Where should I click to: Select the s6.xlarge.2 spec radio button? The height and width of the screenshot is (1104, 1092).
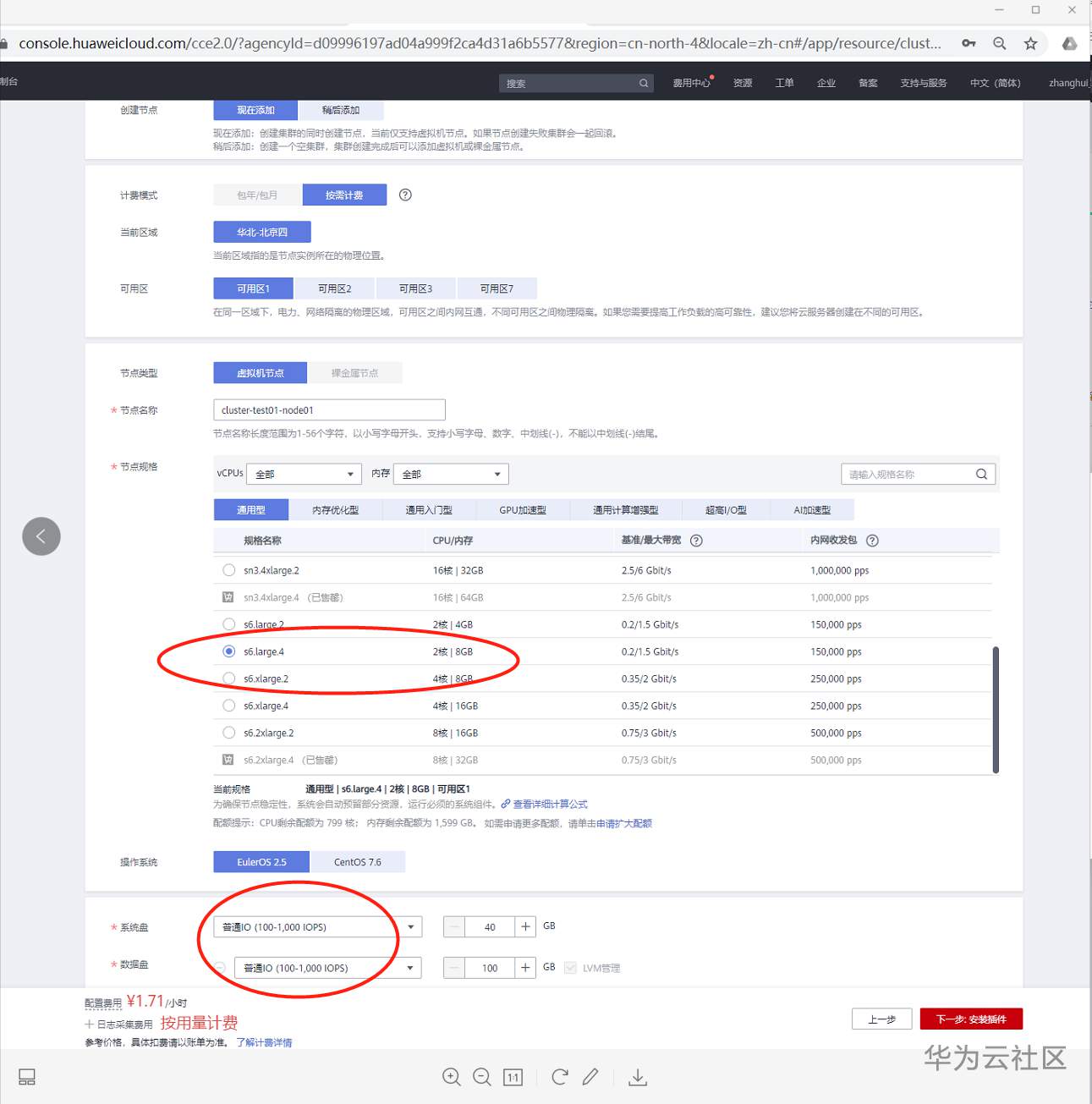tap(228, 678)
